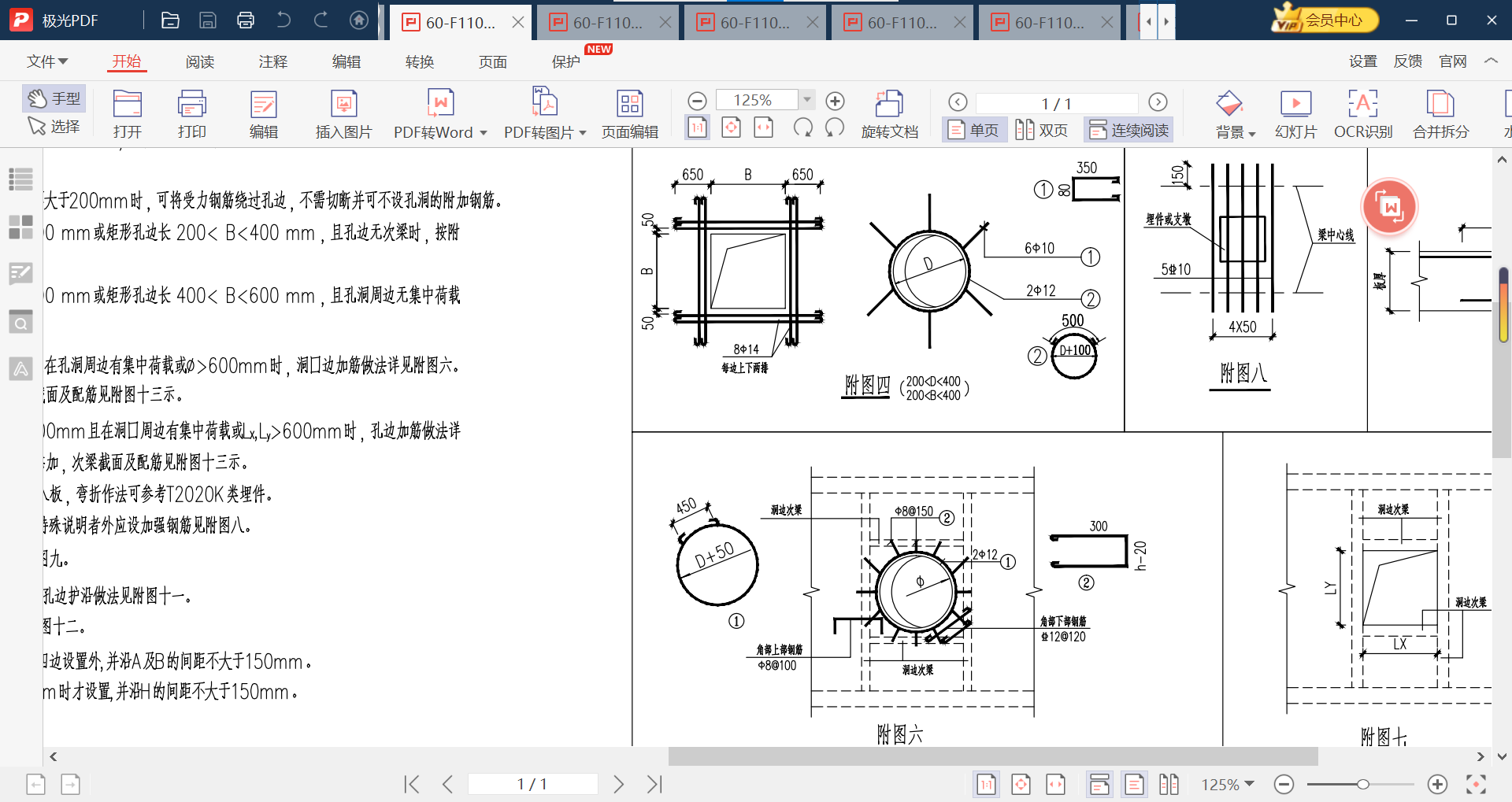Click the zoom slider in status bar
This screenshot has width=1512, height=802.
point(1362,784)
